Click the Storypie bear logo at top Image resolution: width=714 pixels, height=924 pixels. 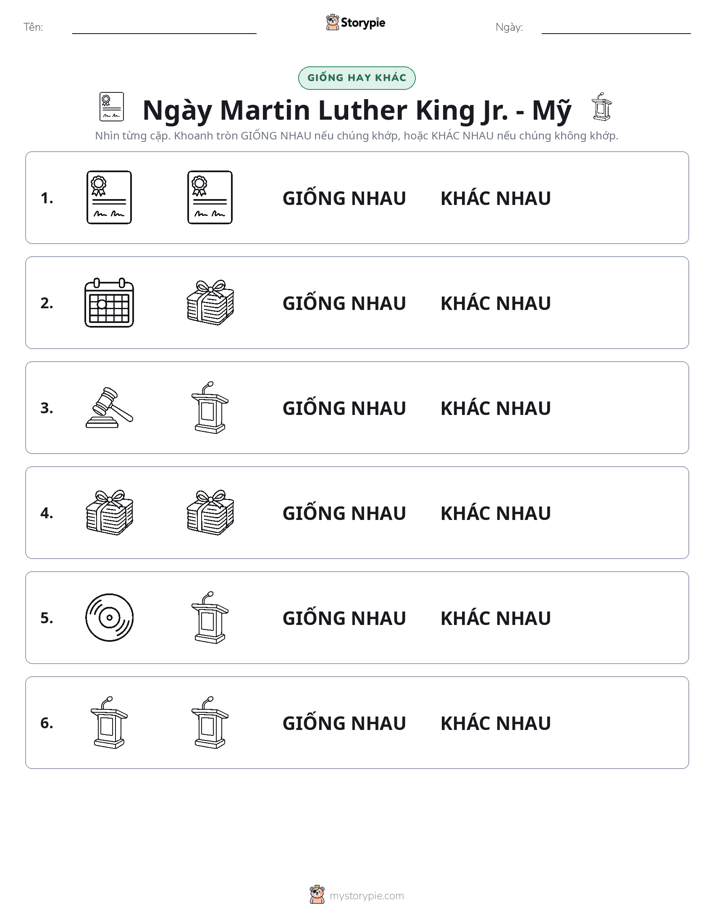[x=332, y=22]
